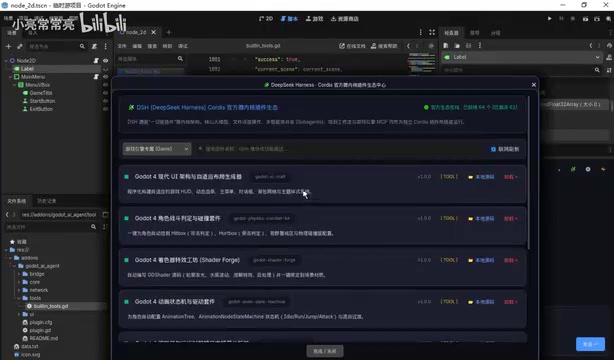The height and width of the screenshot is (360, 614).
Task: Click the instance child scene link icon
Action: click(20, 46)
